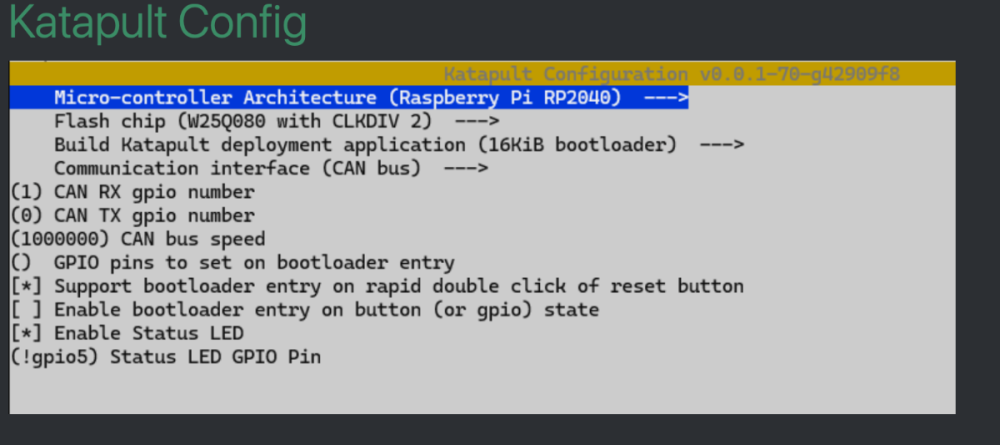Click the arrow after 16KiB bootloader

(x=722, y=145)
